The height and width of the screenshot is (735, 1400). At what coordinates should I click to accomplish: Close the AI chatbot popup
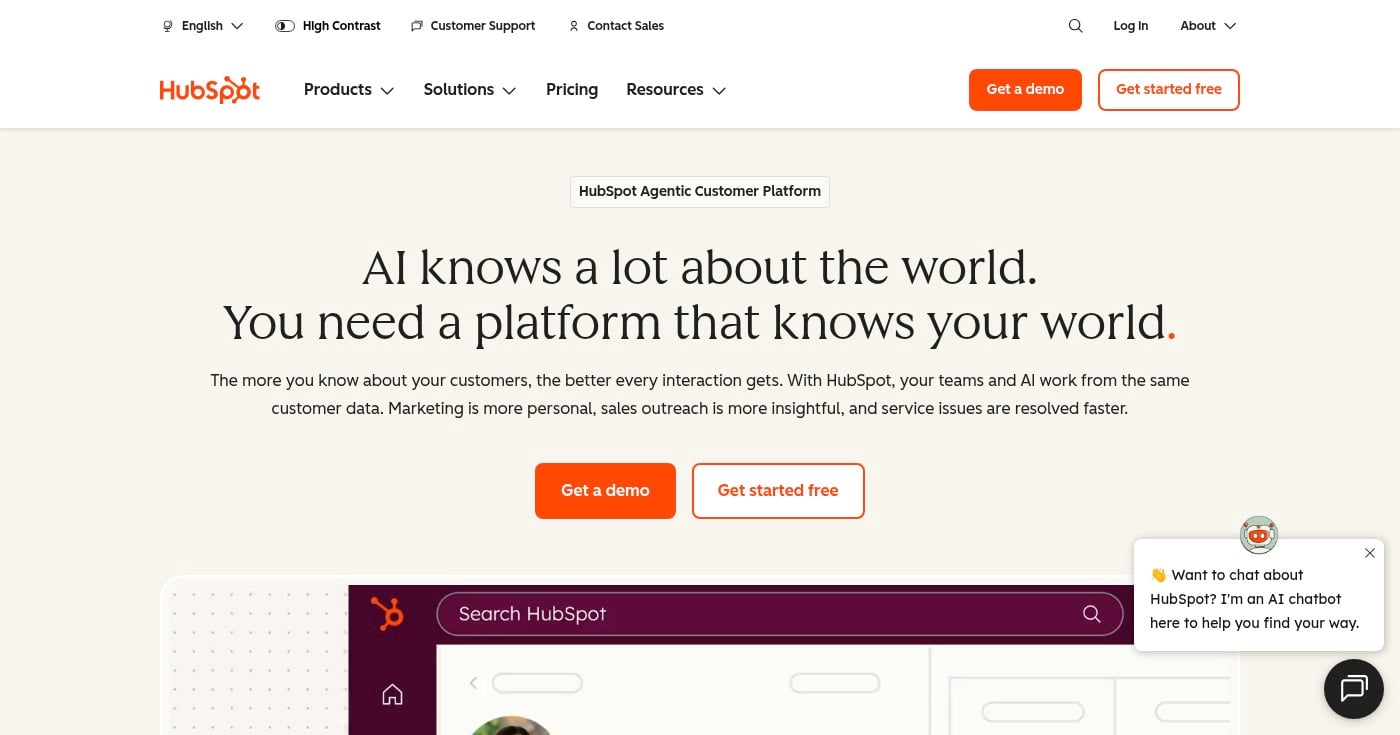pos(1370,553)
